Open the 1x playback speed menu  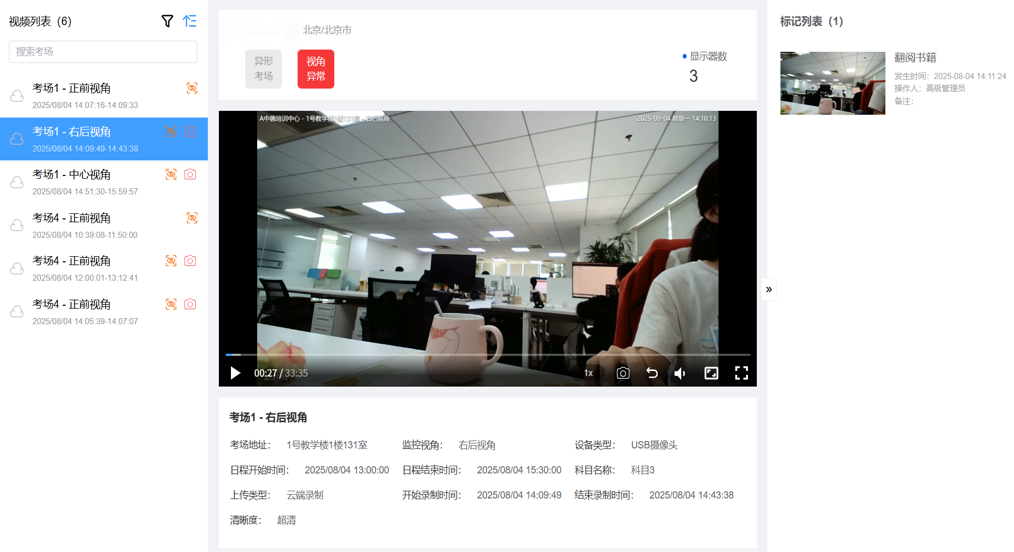(588, 373)
